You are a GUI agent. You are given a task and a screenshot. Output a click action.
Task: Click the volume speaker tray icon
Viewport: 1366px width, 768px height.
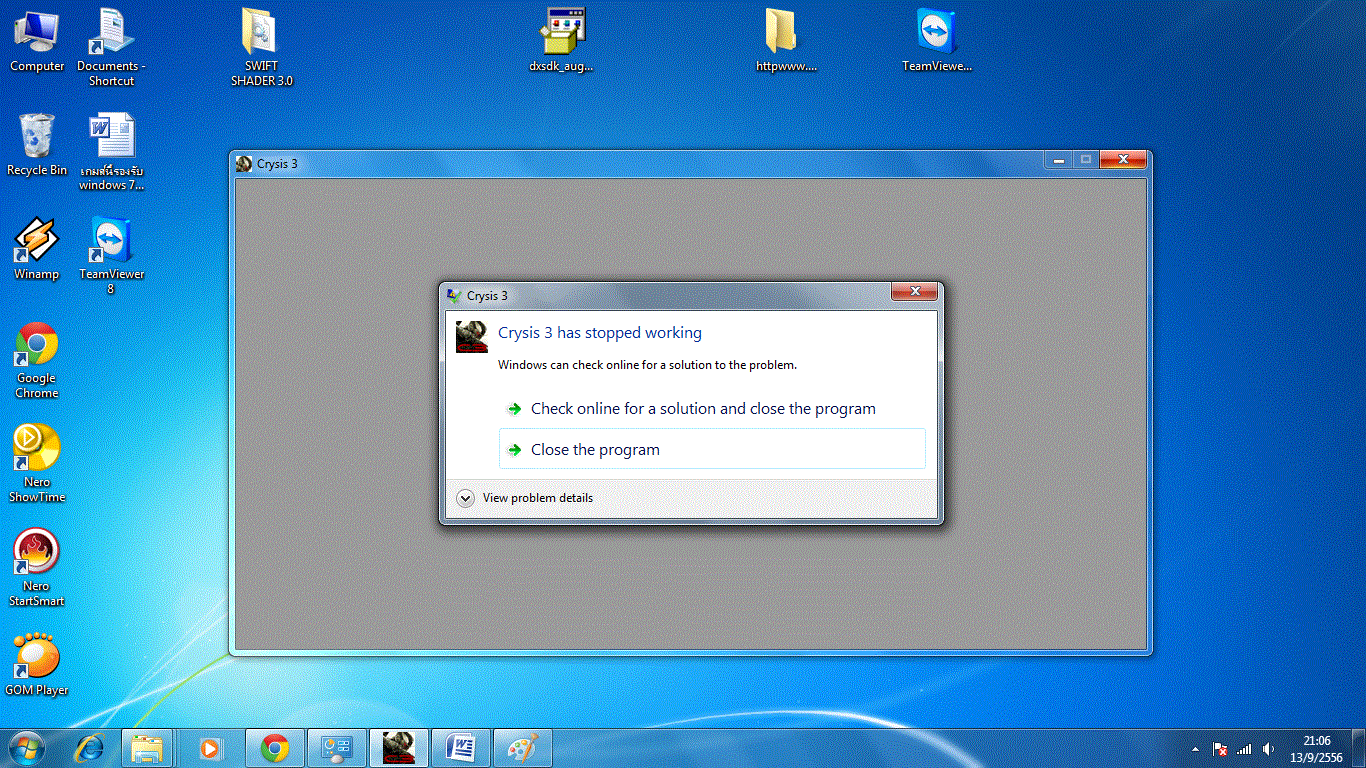(1269, 748)
